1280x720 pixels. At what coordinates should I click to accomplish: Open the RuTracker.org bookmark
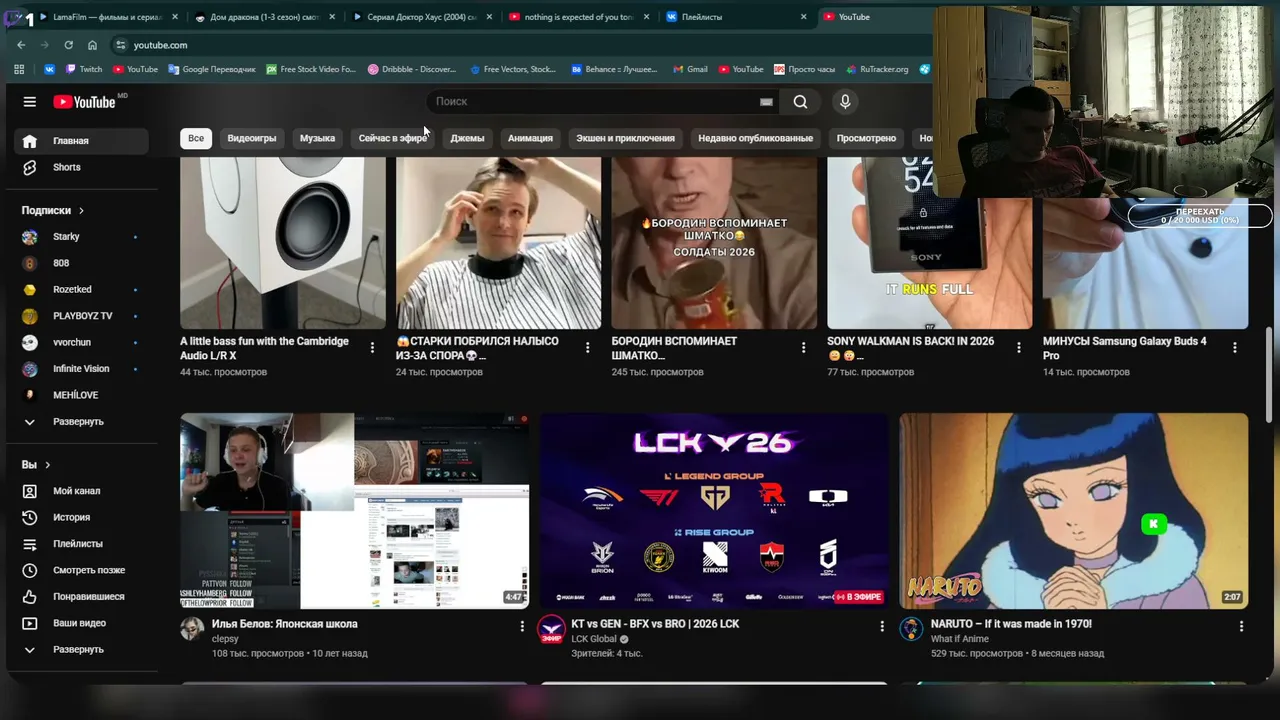click(877, 69)
